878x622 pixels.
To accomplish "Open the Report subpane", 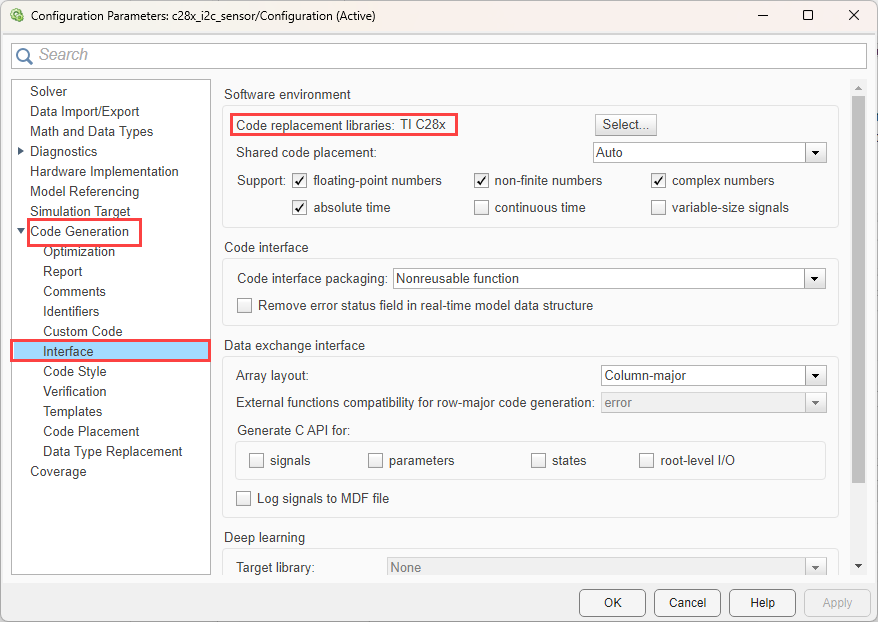I will tap(63, 272).
